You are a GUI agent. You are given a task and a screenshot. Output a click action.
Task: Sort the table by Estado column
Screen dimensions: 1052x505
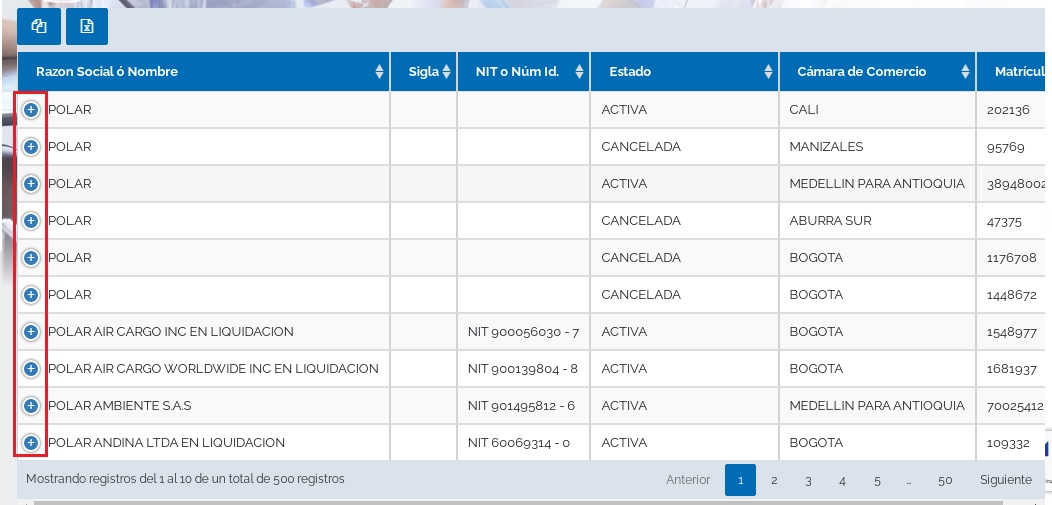click(684, 72)
